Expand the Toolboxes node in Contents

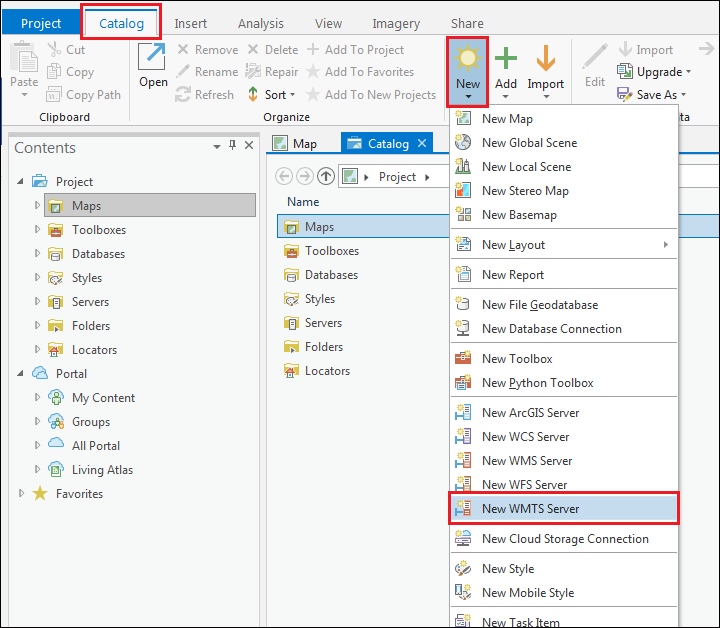(37, 229)
